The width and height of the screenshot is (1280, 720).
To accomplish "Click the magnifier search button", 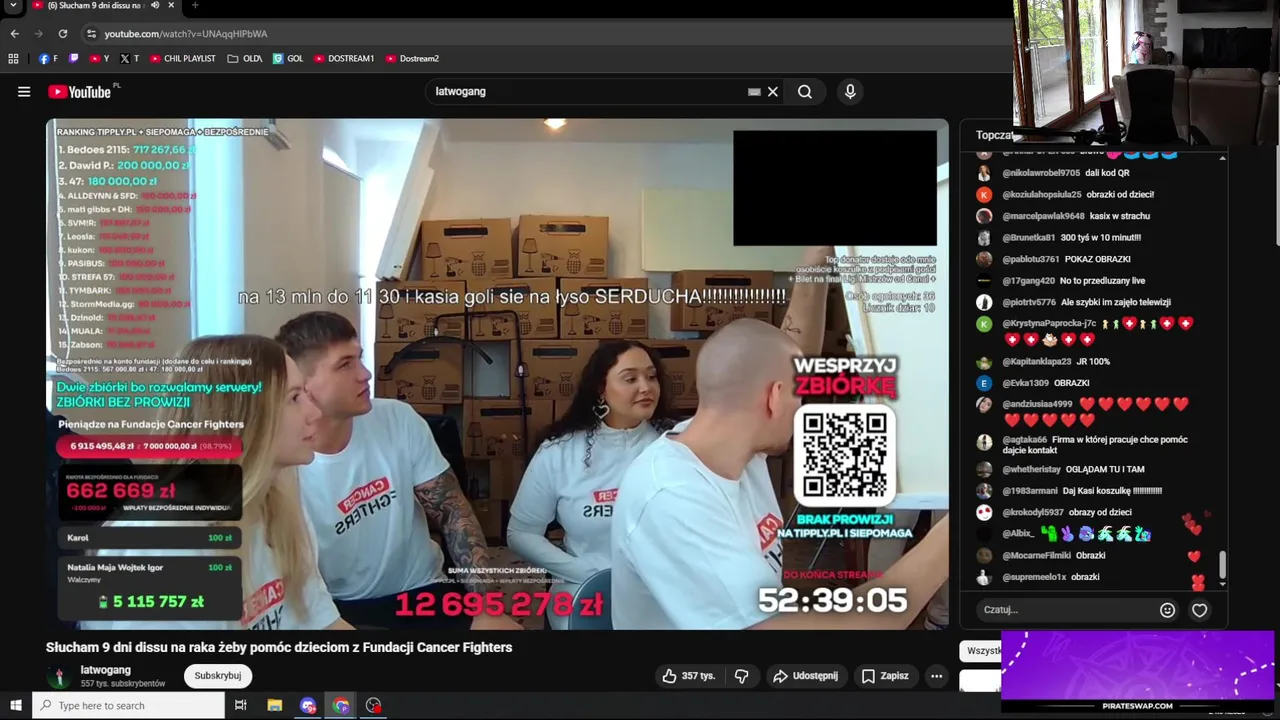I will 805,92.
